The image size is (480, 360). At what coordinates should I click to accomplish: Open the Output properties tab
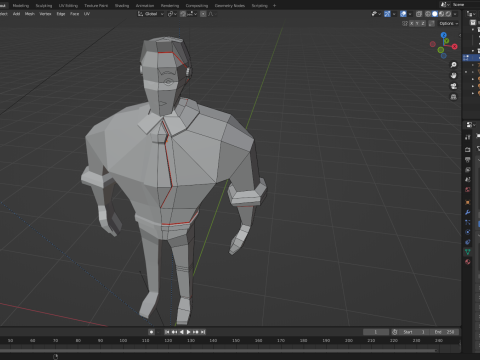coord(468,160)
